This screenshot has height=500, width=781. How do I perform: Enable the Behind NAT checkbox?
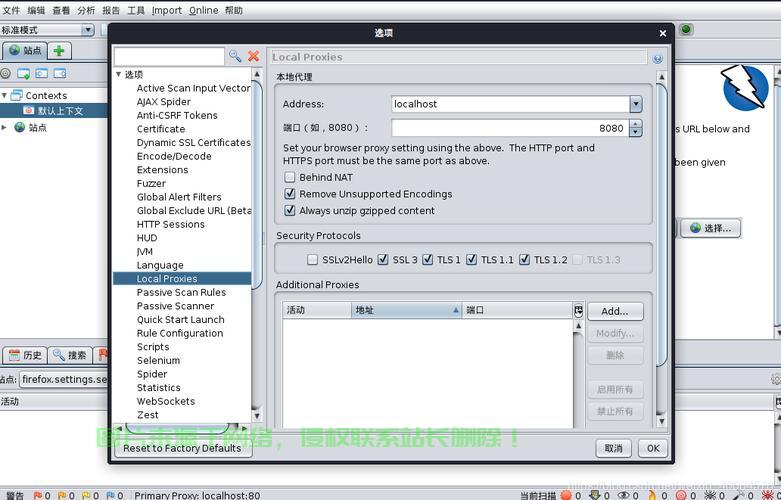click(x=289, y=177)
